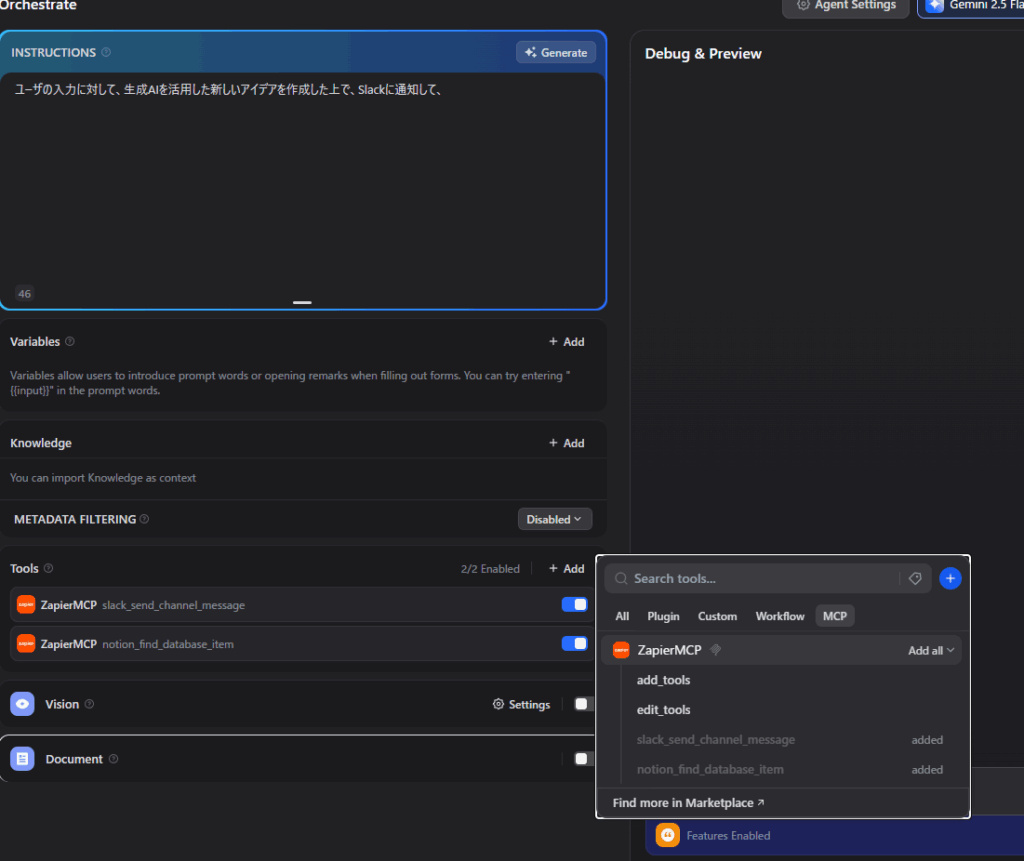Click ZapierMCP icon for notion_find_database_item row
Viewport: 1024px width, 861px height.
(x=26, y=643)
